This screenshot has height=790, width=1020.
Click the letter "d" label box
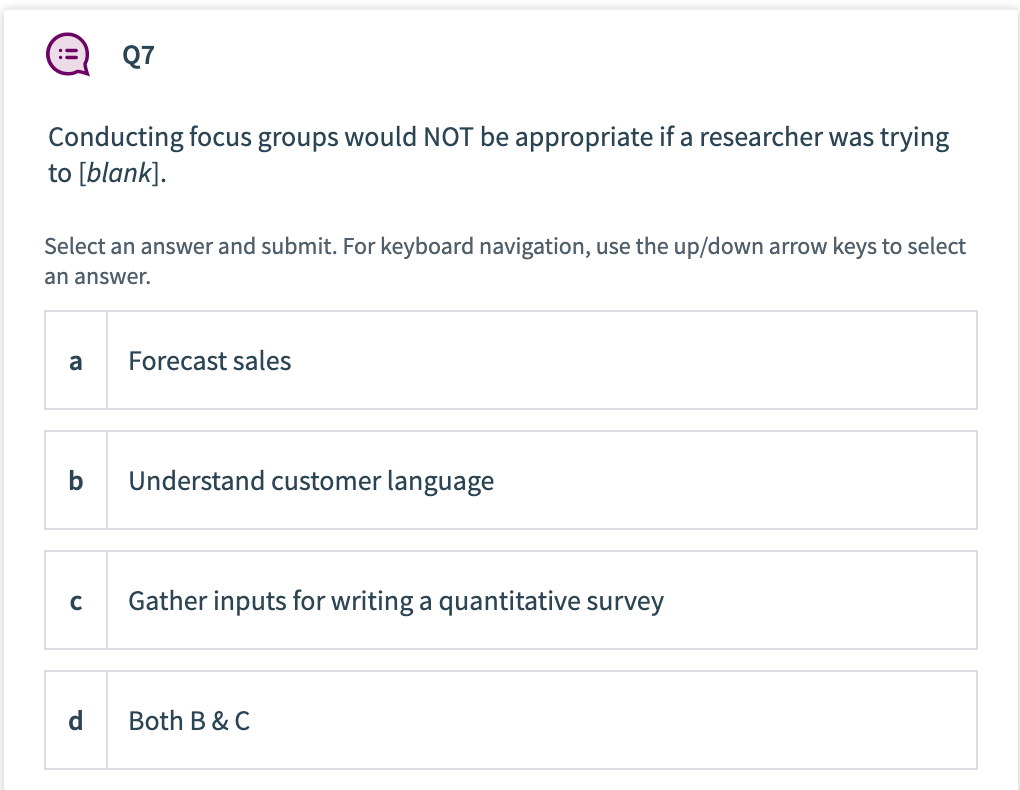75,721
